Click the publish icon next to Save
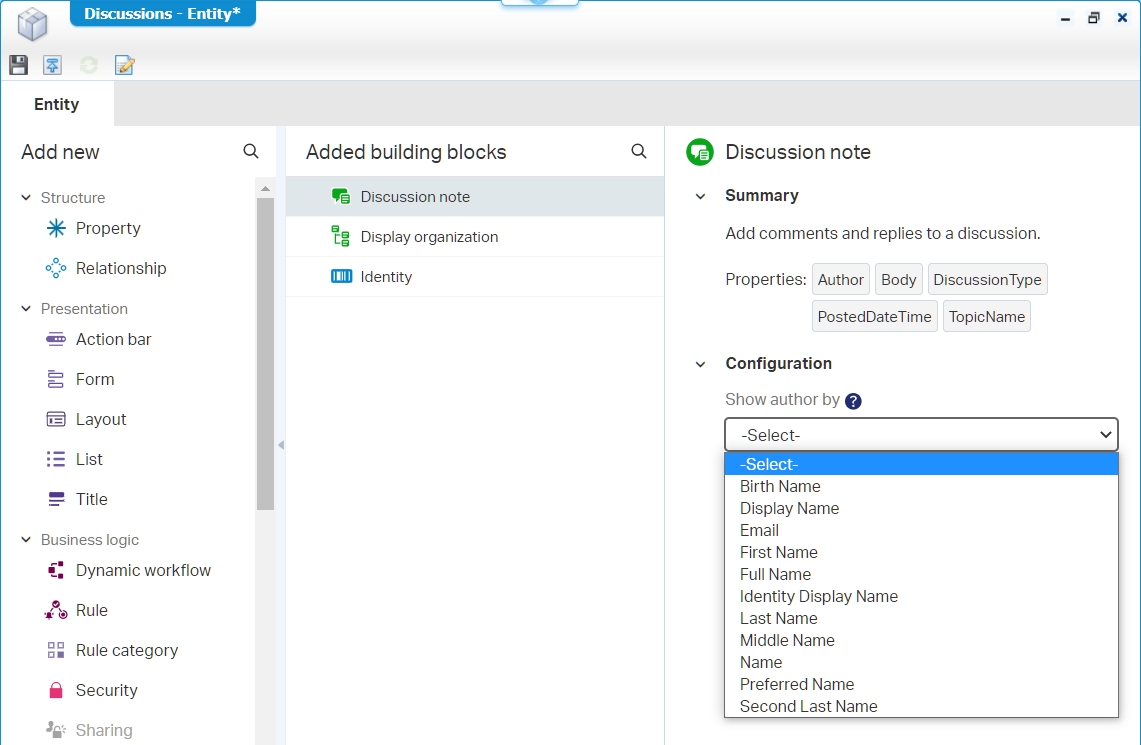This screenshot has width=1141, height=745. pyautogui.click(x=52, y=65)
